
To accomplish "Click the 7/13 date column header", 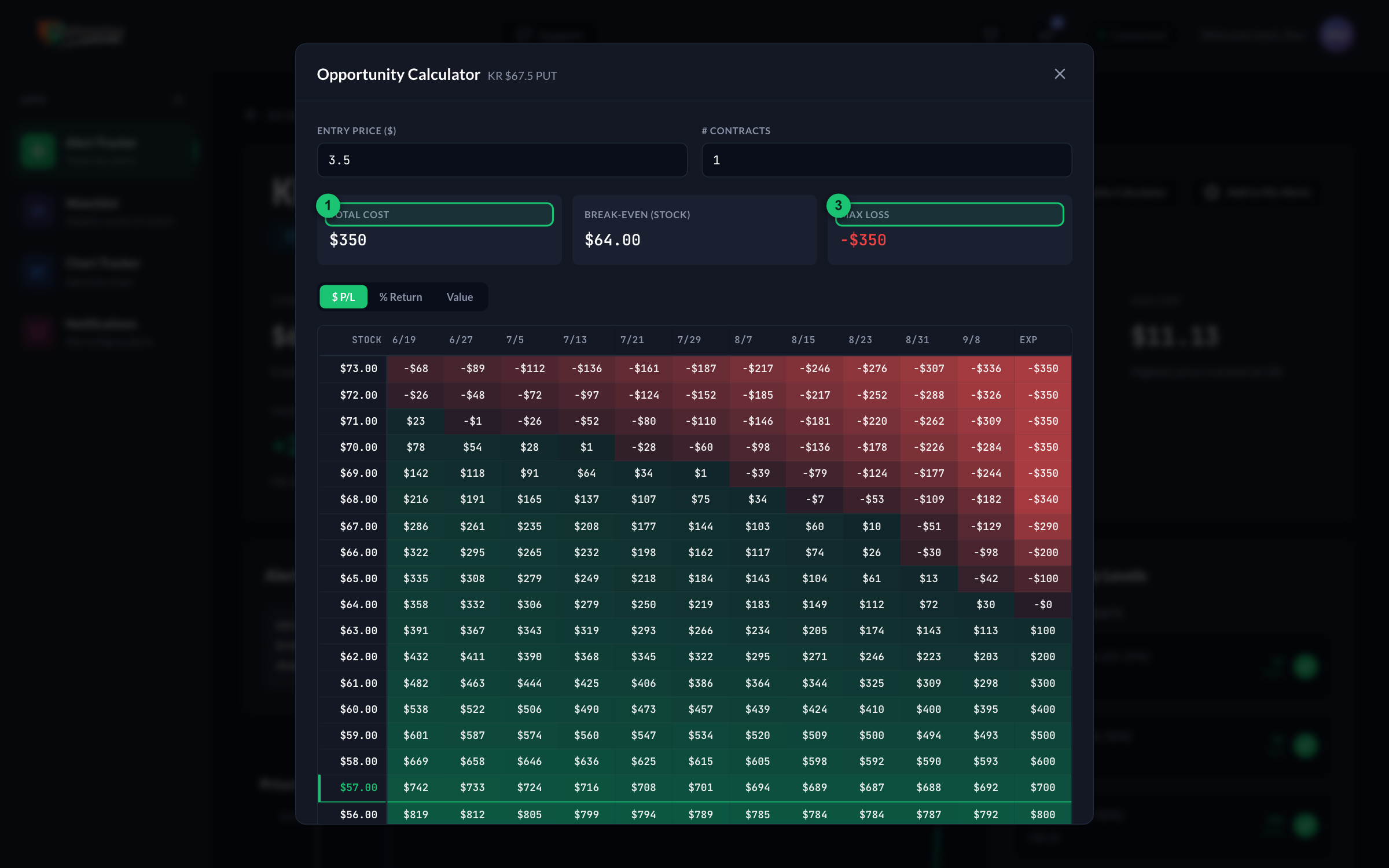I will [575, 340].
